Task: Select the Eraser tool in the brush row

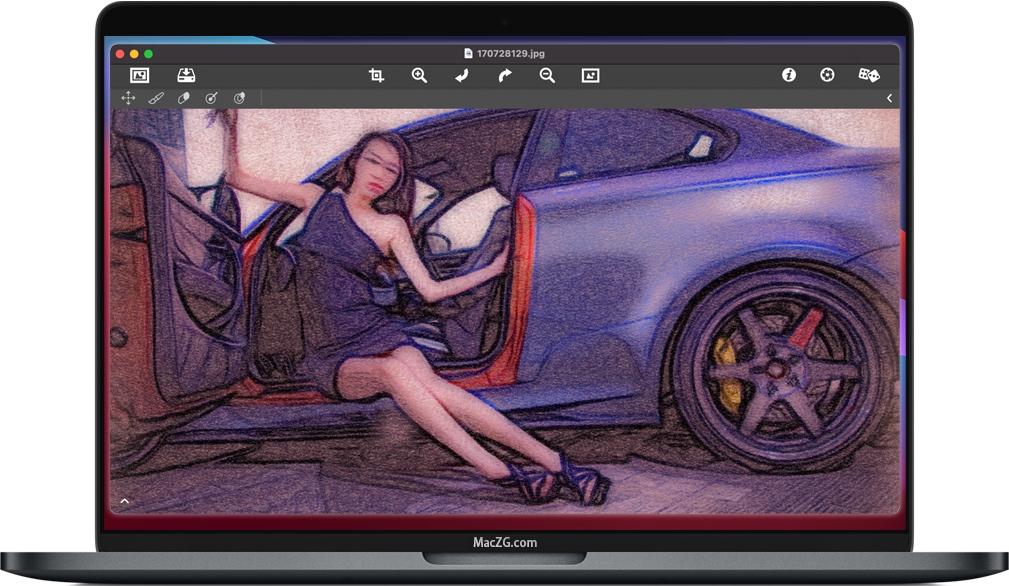Action: coord(183,97)
